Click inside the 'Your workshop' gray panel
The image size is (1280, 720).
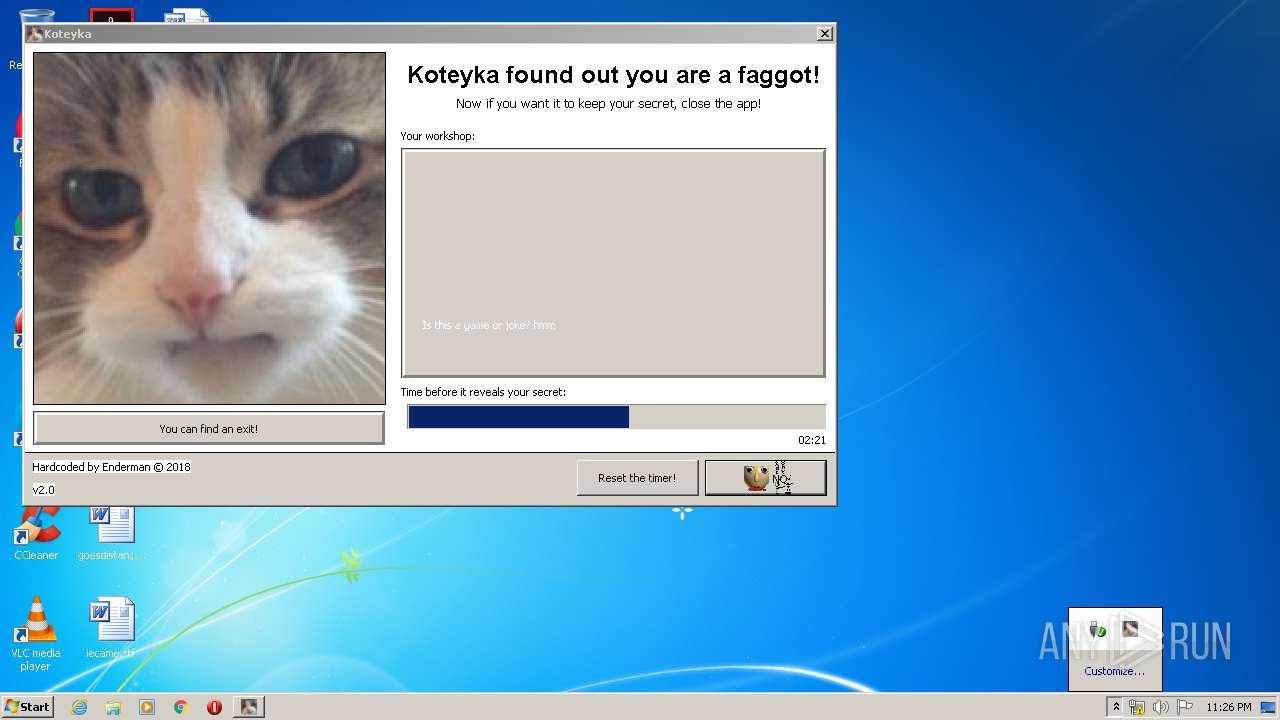613,263
